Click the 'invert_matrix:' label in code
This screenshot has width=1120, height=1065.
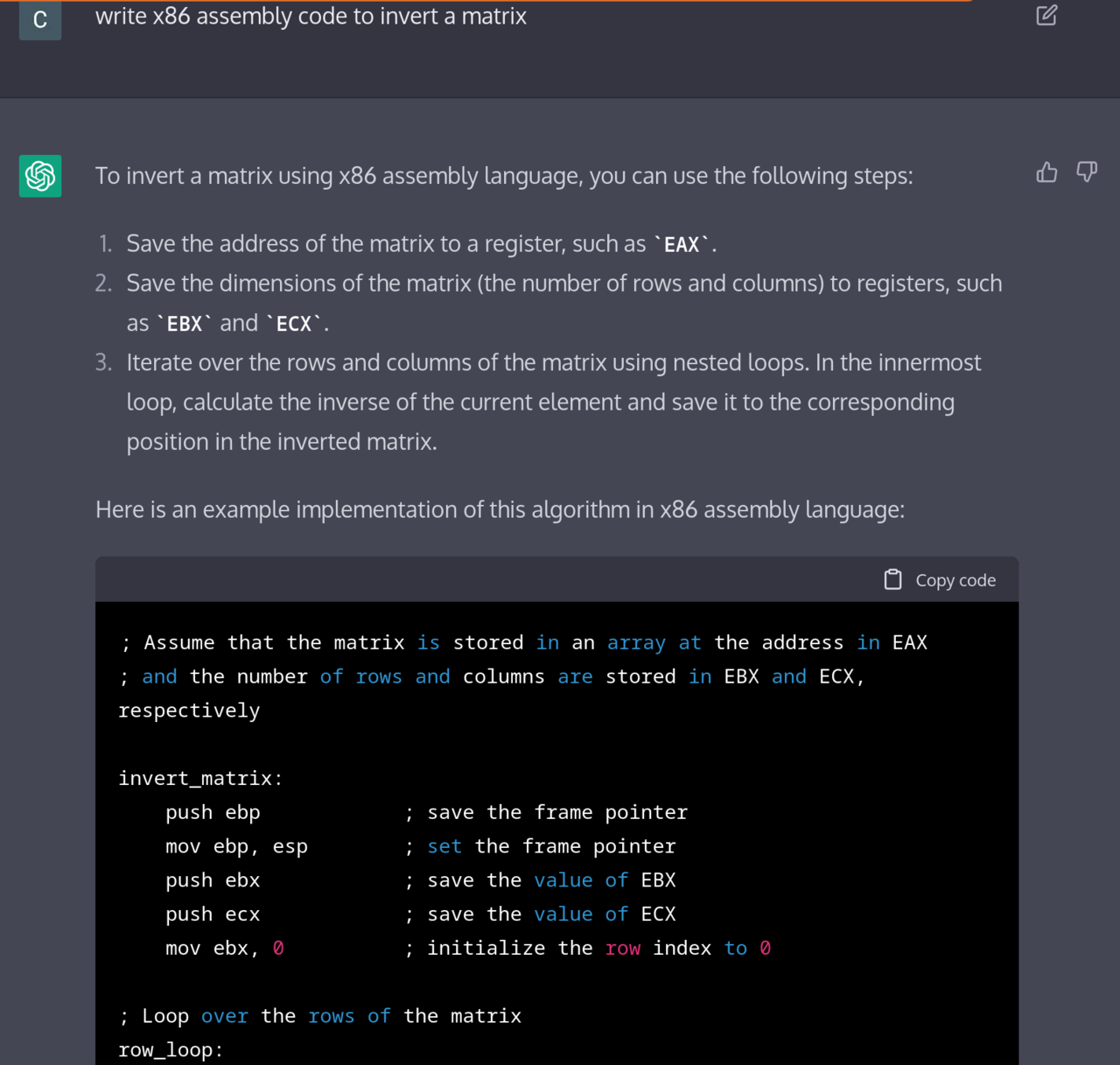coord(200,778)
